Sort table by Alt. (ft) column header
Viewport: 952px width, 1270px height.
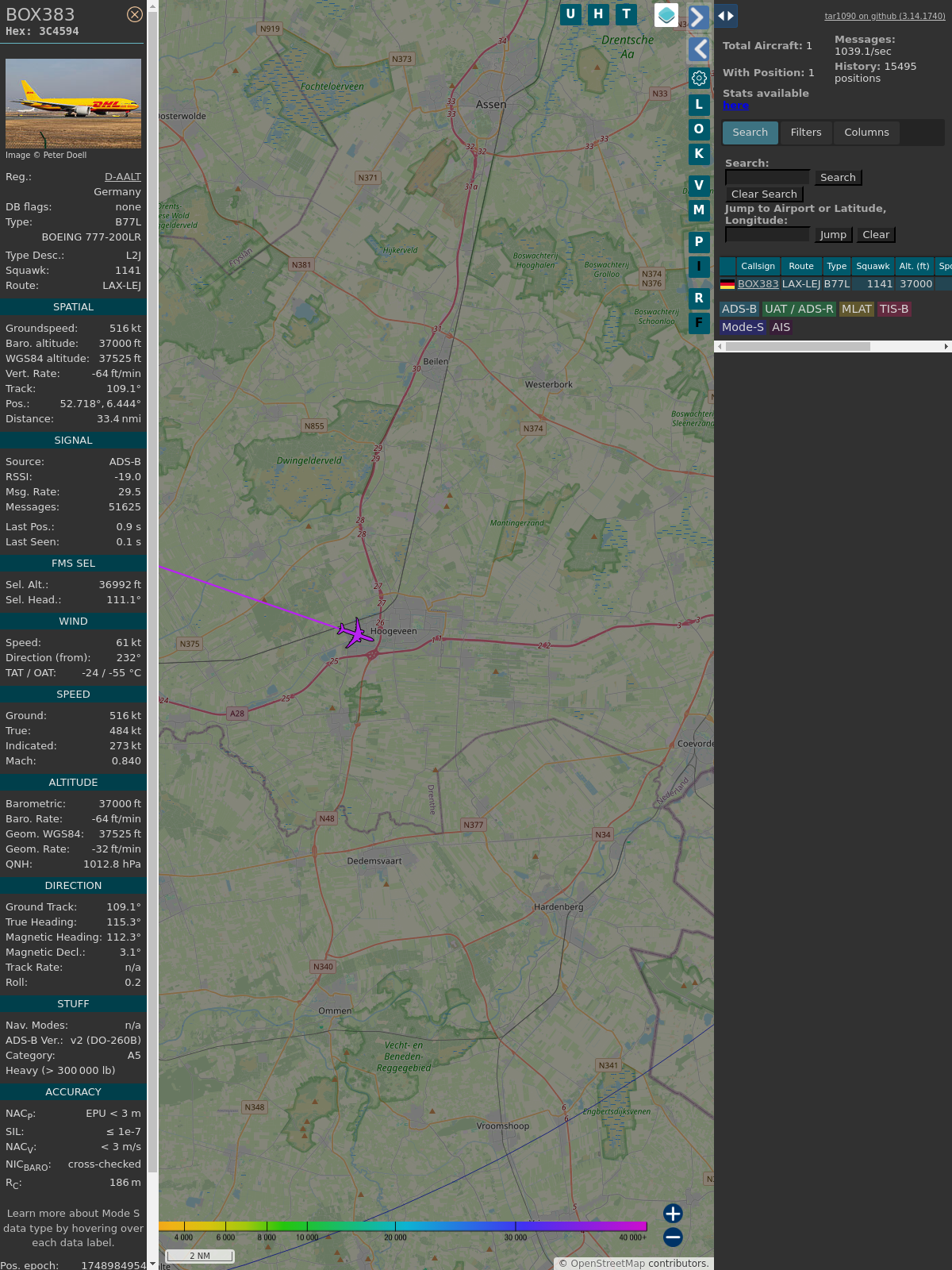click(914, 267)
